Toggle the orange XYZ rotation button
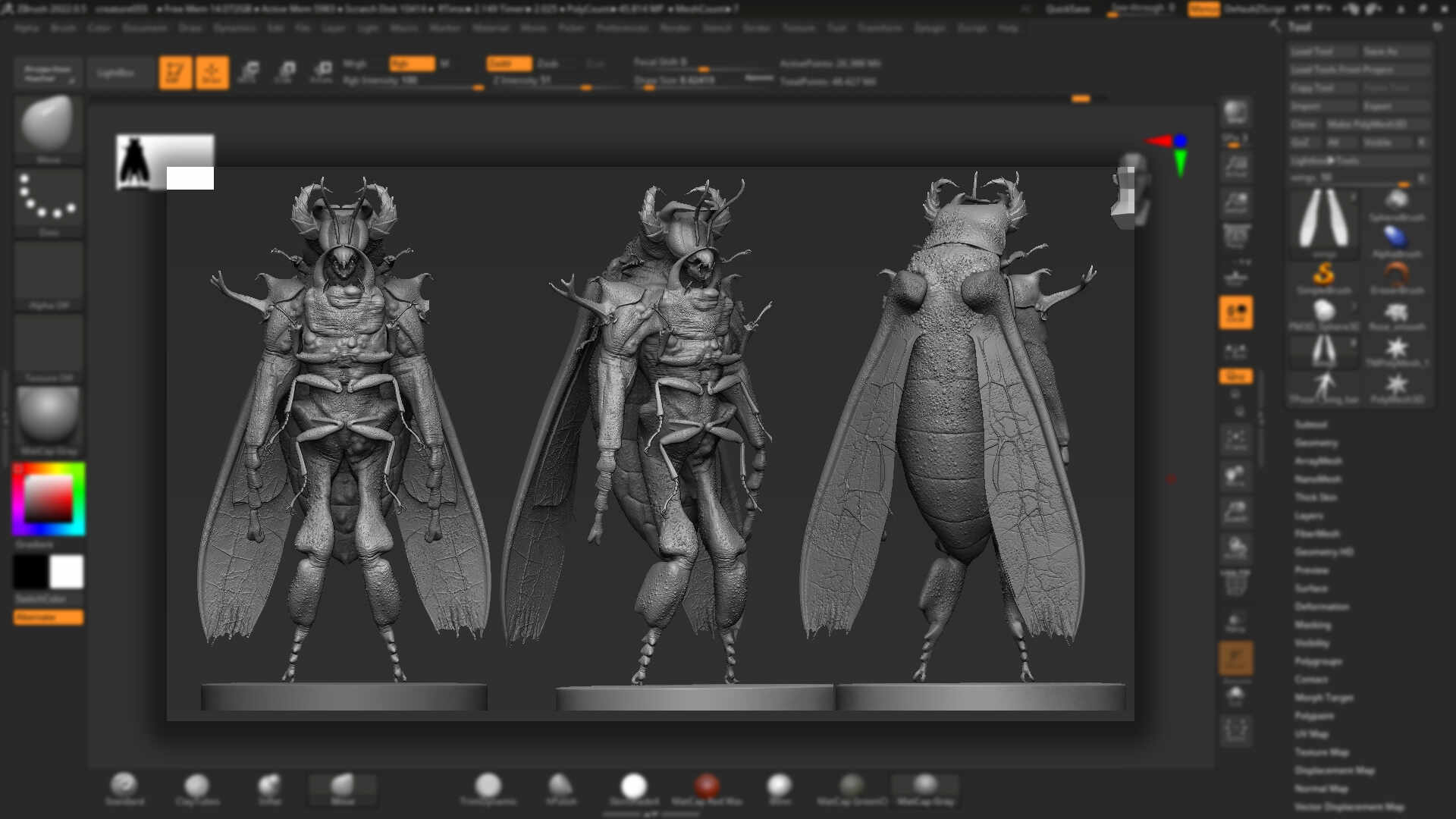1456x819 pixels. pyautogui.click(x=1236, y=376)
